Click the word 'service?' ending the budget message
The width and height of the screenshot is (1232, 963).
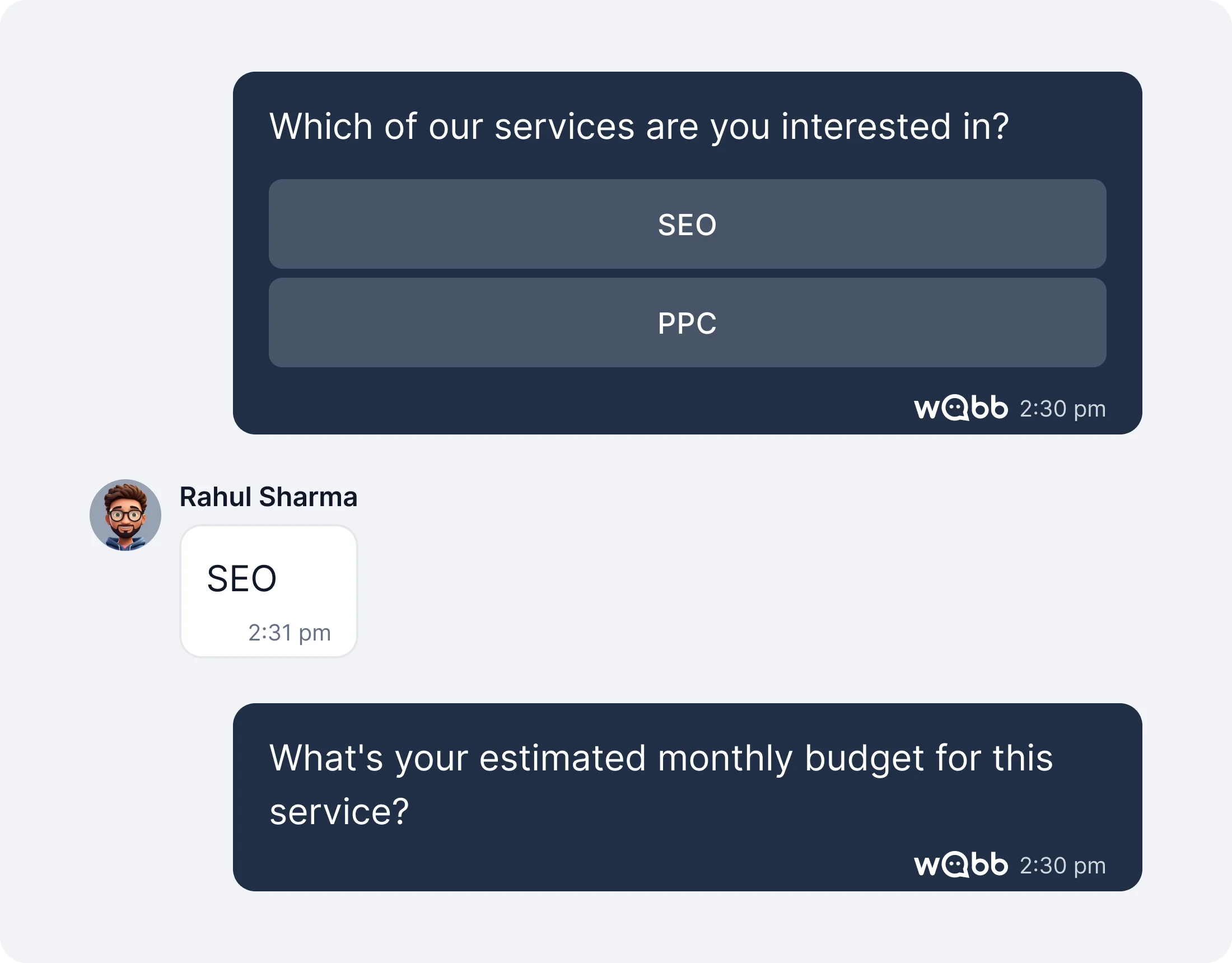tap(339, 812)
